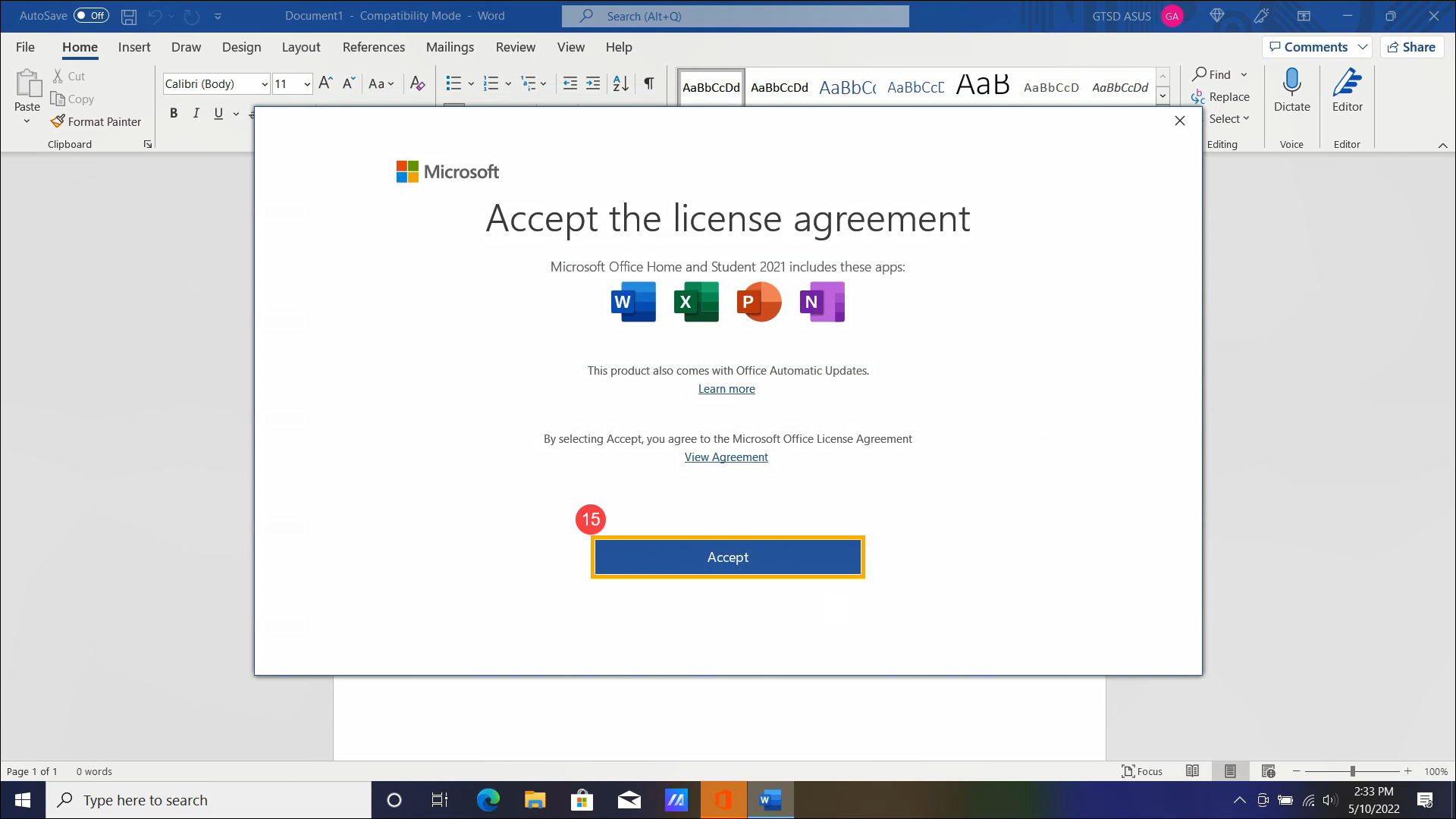Expand the Bullets library arrow
Viewport: 1456px width, 819px height.
471,83
